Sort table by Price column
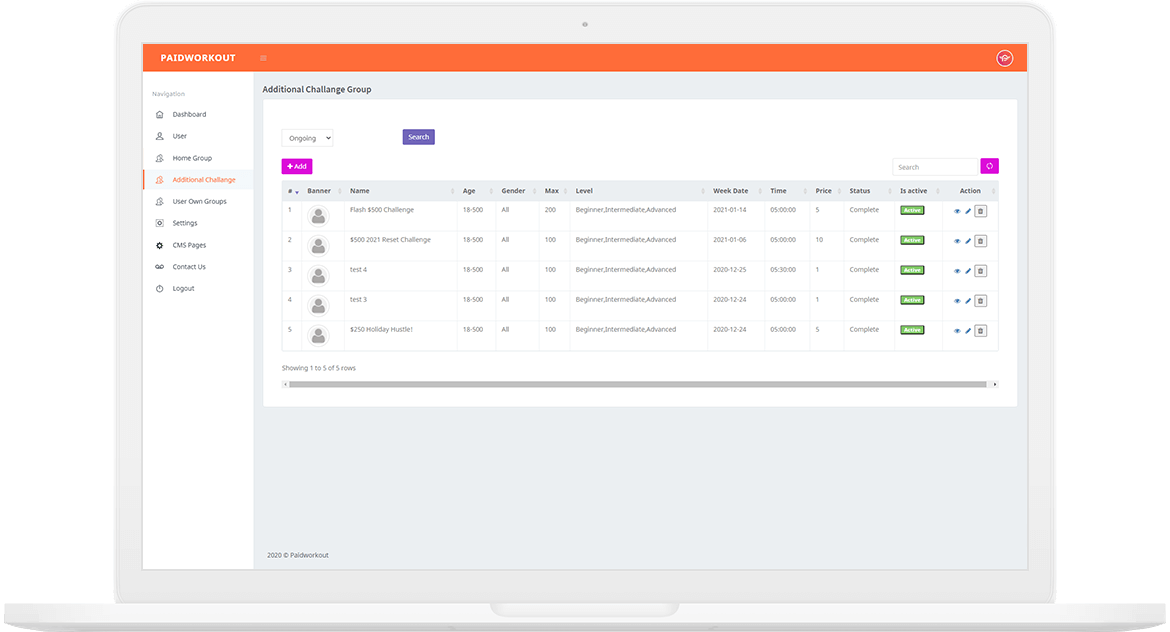1170x632 pixels. (x=827, y=191)
